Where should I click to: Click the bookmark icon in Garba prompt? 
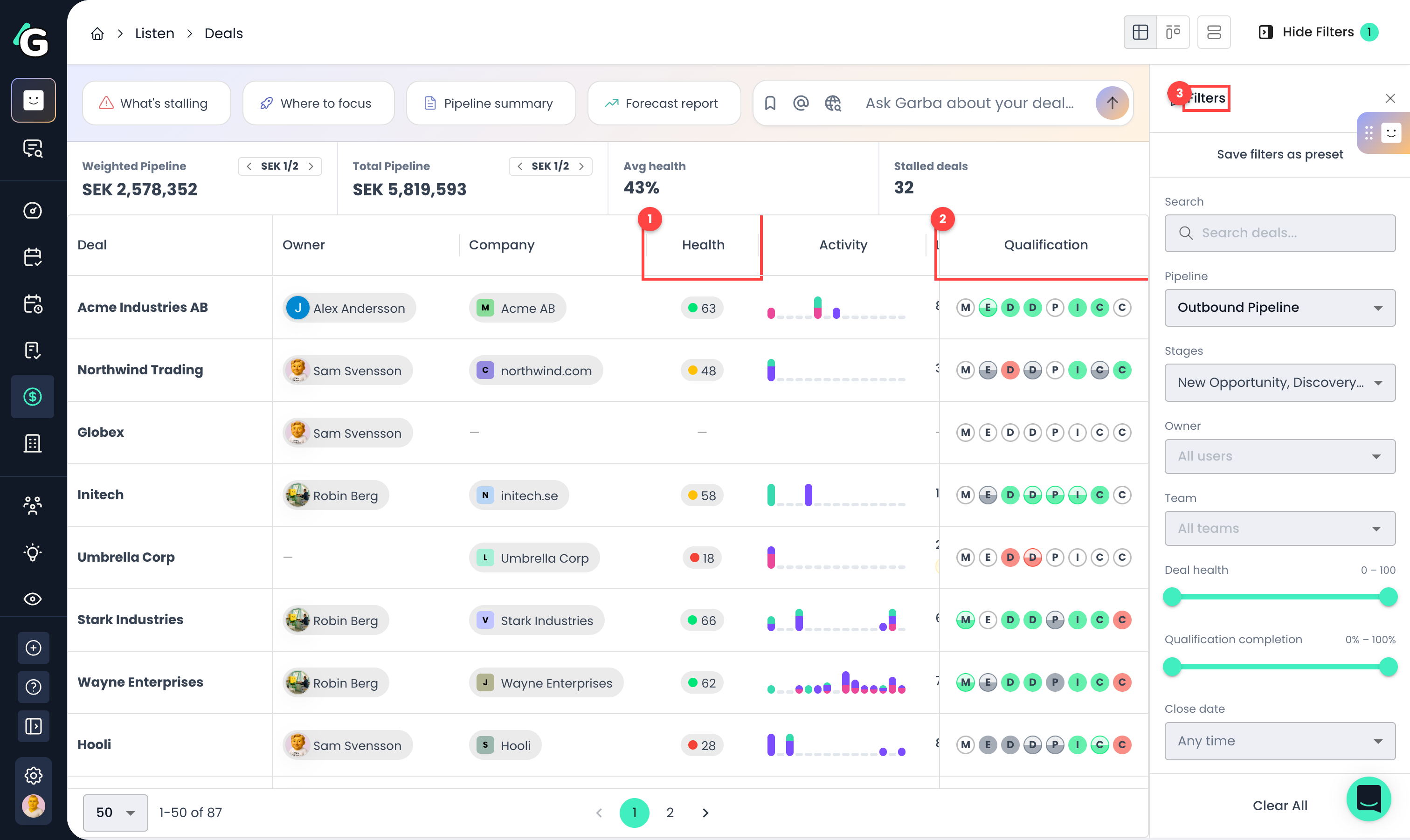click(770, 103)
